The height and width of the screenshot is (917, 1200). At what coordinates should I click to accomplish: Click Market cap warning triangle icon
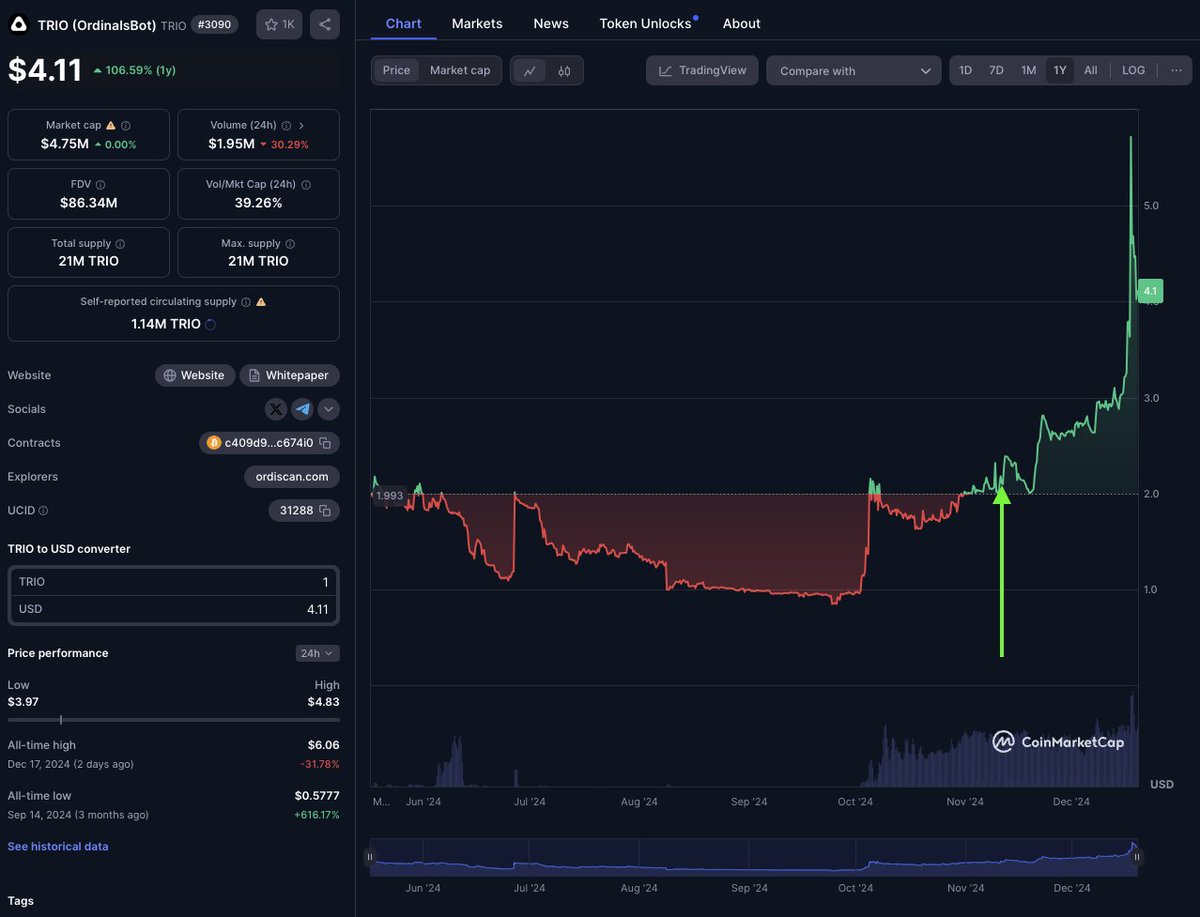click(x=111, y=125)
